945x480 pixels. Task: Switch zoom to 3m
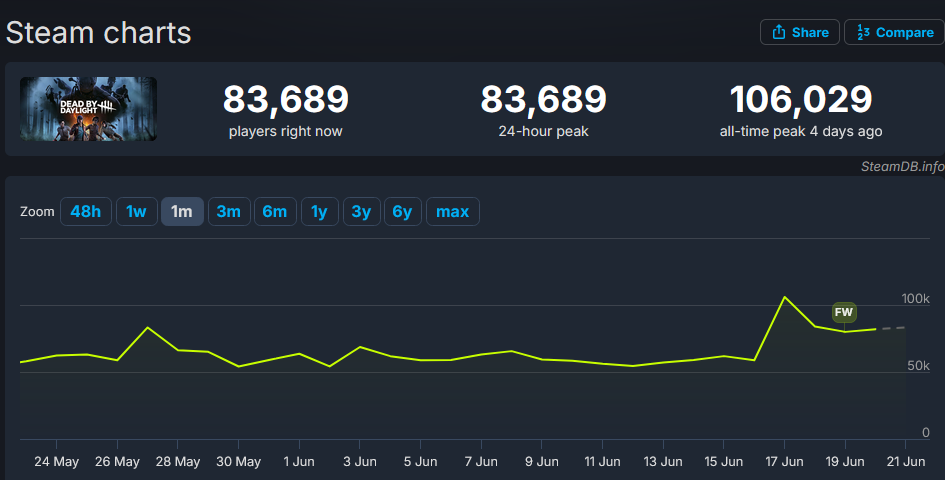click(229, 212)
